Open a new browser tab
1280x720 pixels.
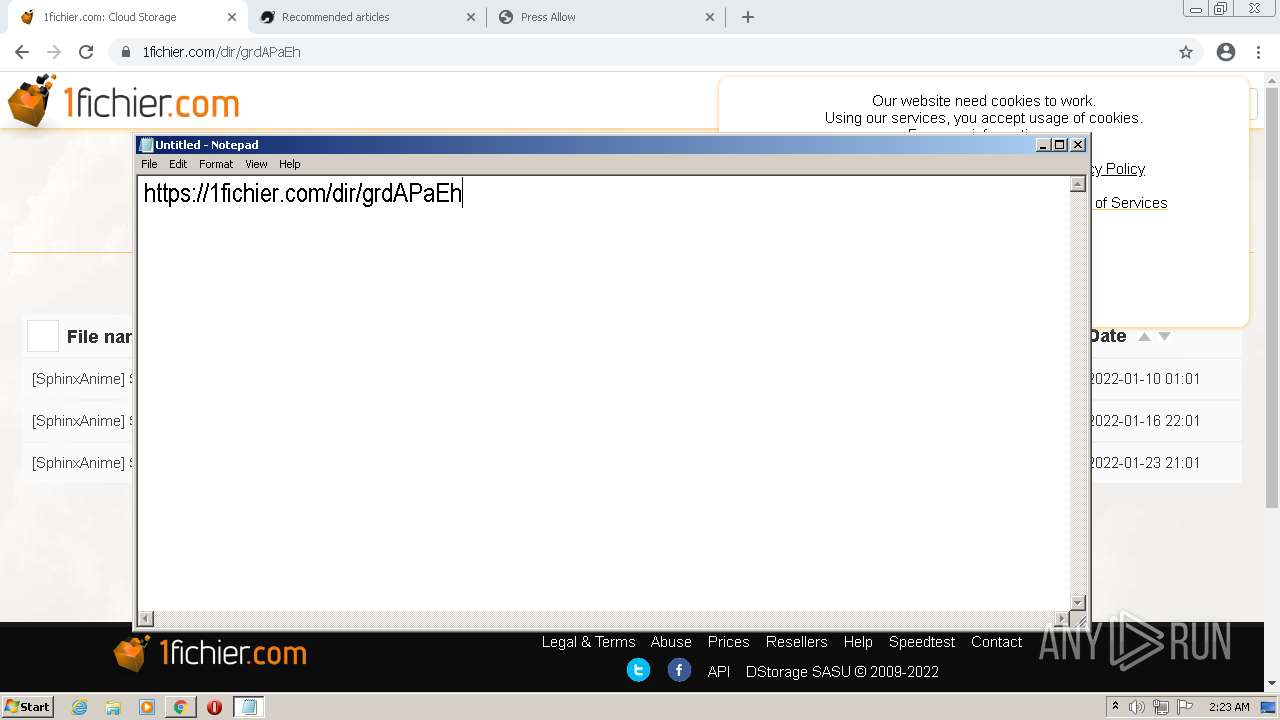[x=748, y=17]
